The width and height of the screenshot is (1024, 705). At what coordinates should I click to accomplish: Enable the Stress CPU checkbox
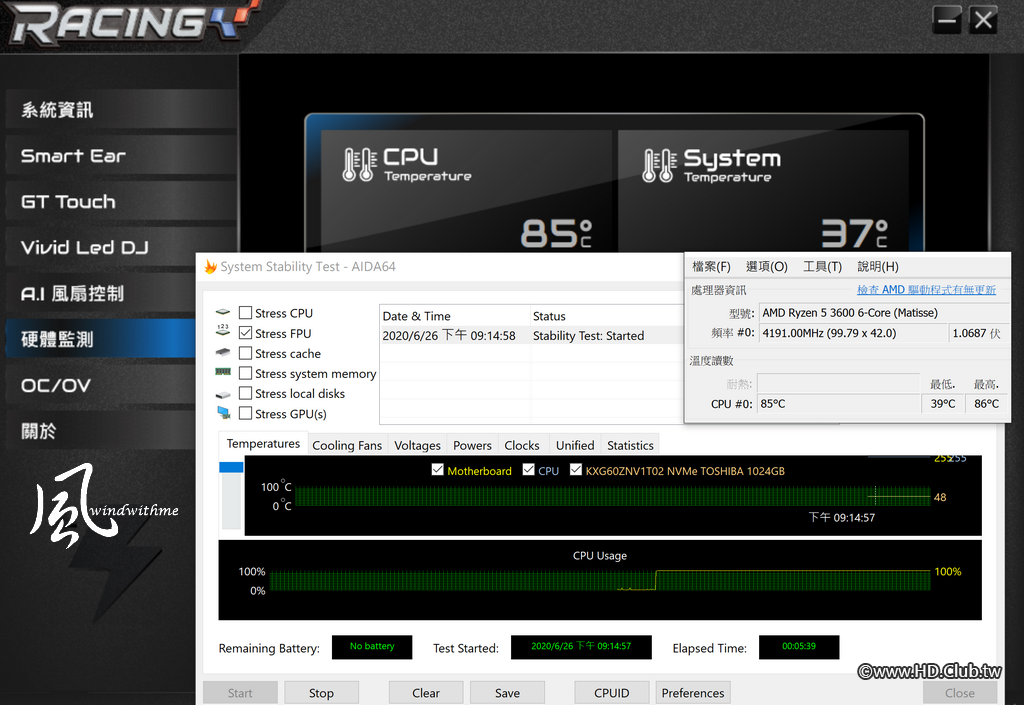(x=246, y=313)
